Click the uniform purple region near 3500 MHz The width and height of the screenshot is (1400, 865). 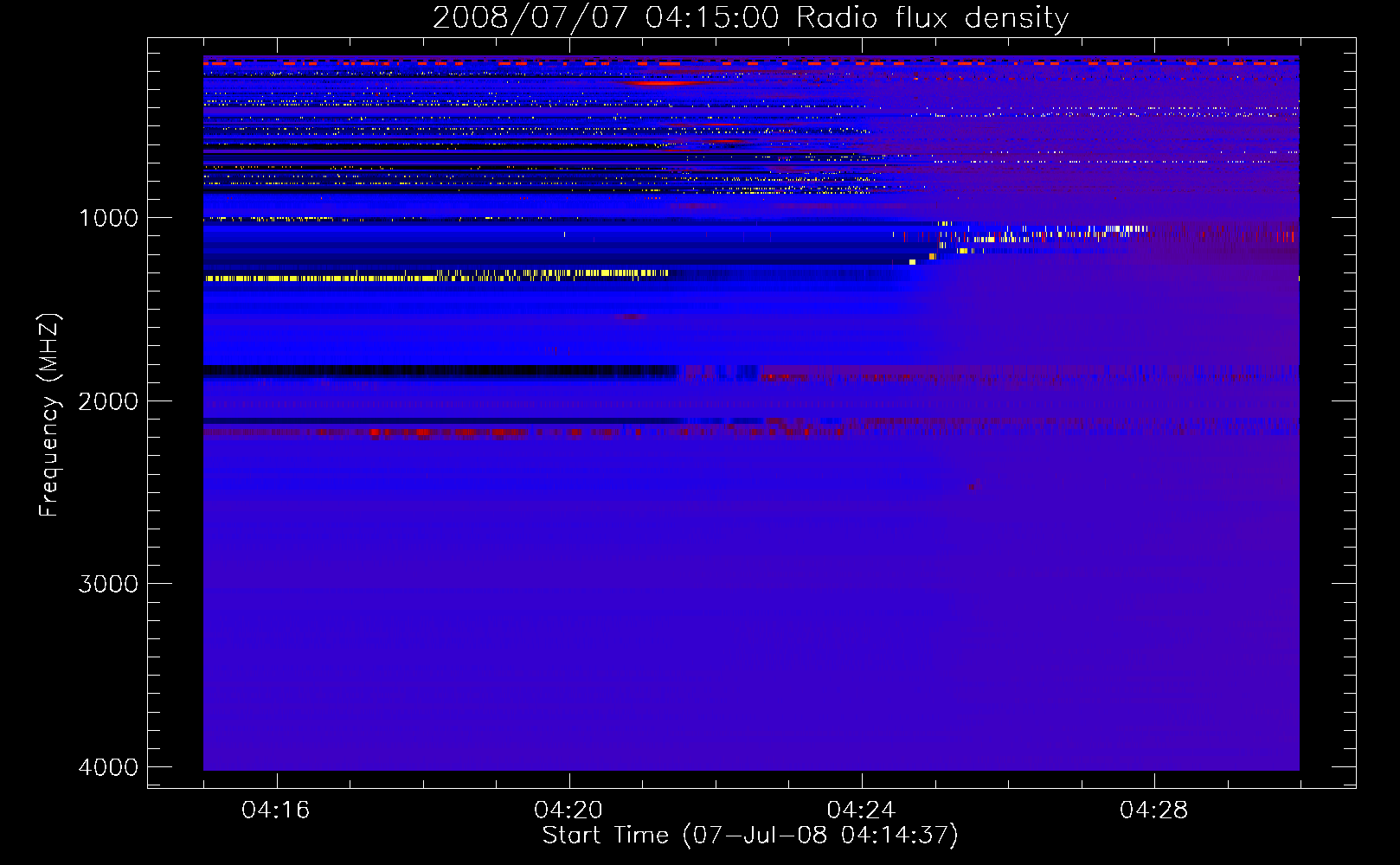pyautogui.click(x=751, y=675)
